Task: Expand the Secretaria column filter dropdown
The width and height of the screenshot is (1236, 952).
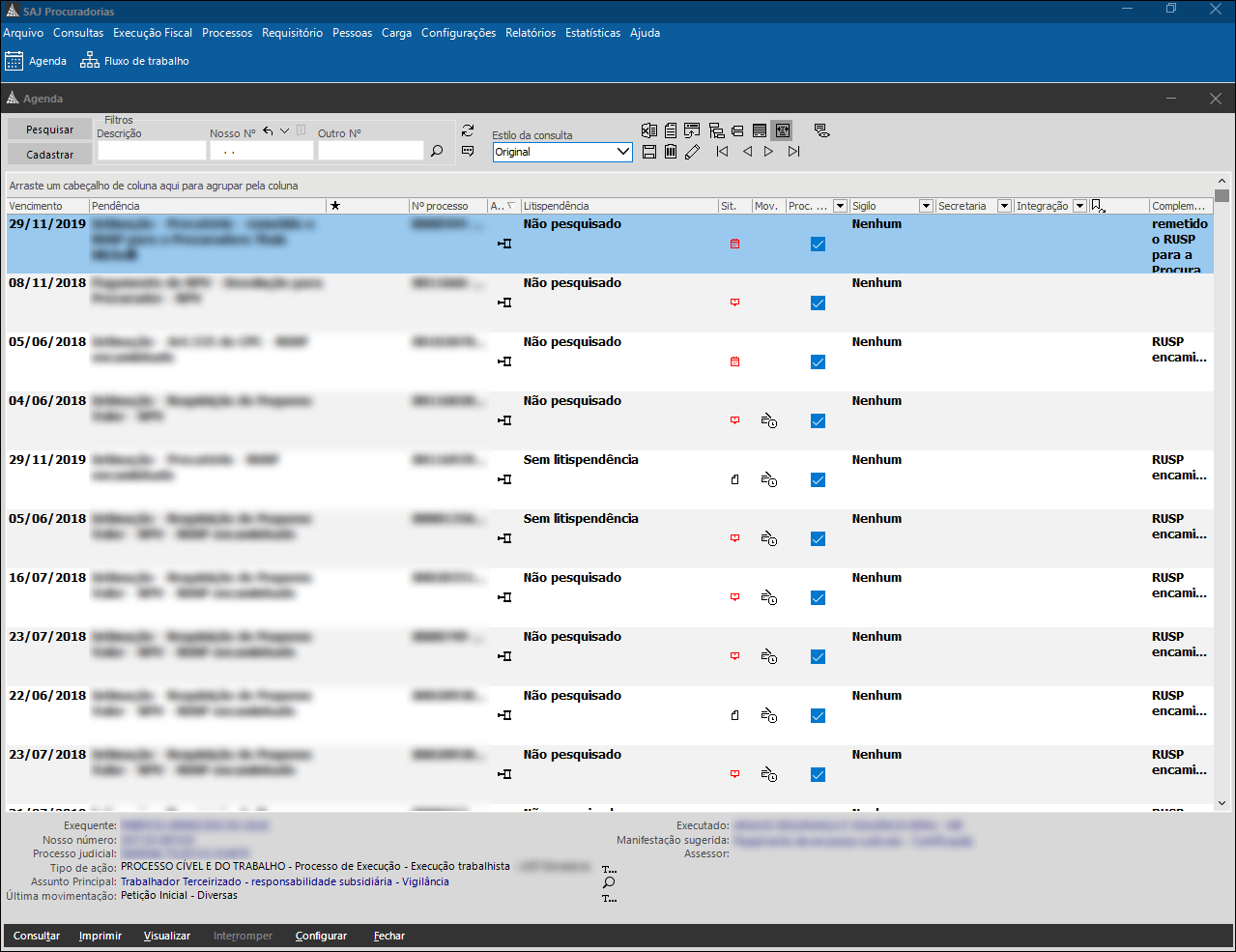Action: tap(1004, 206)
